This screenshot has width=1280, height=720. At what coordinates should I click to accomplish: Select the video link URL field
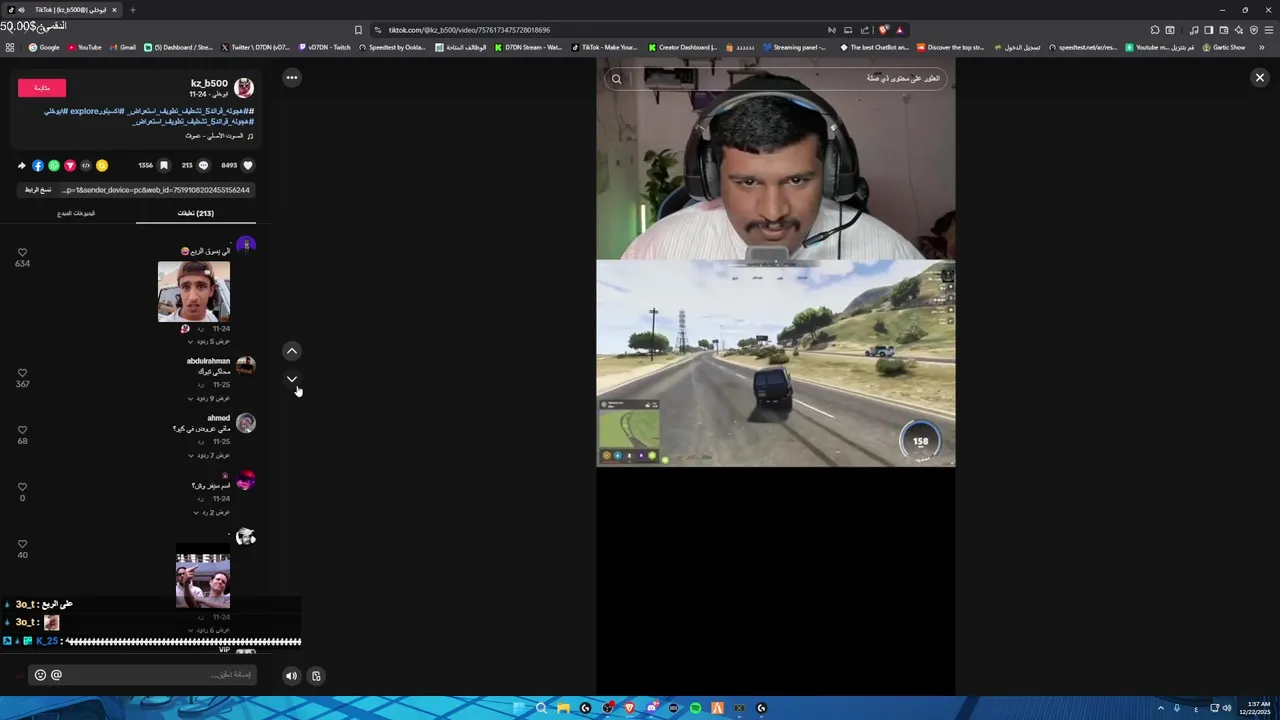[156, 190]
